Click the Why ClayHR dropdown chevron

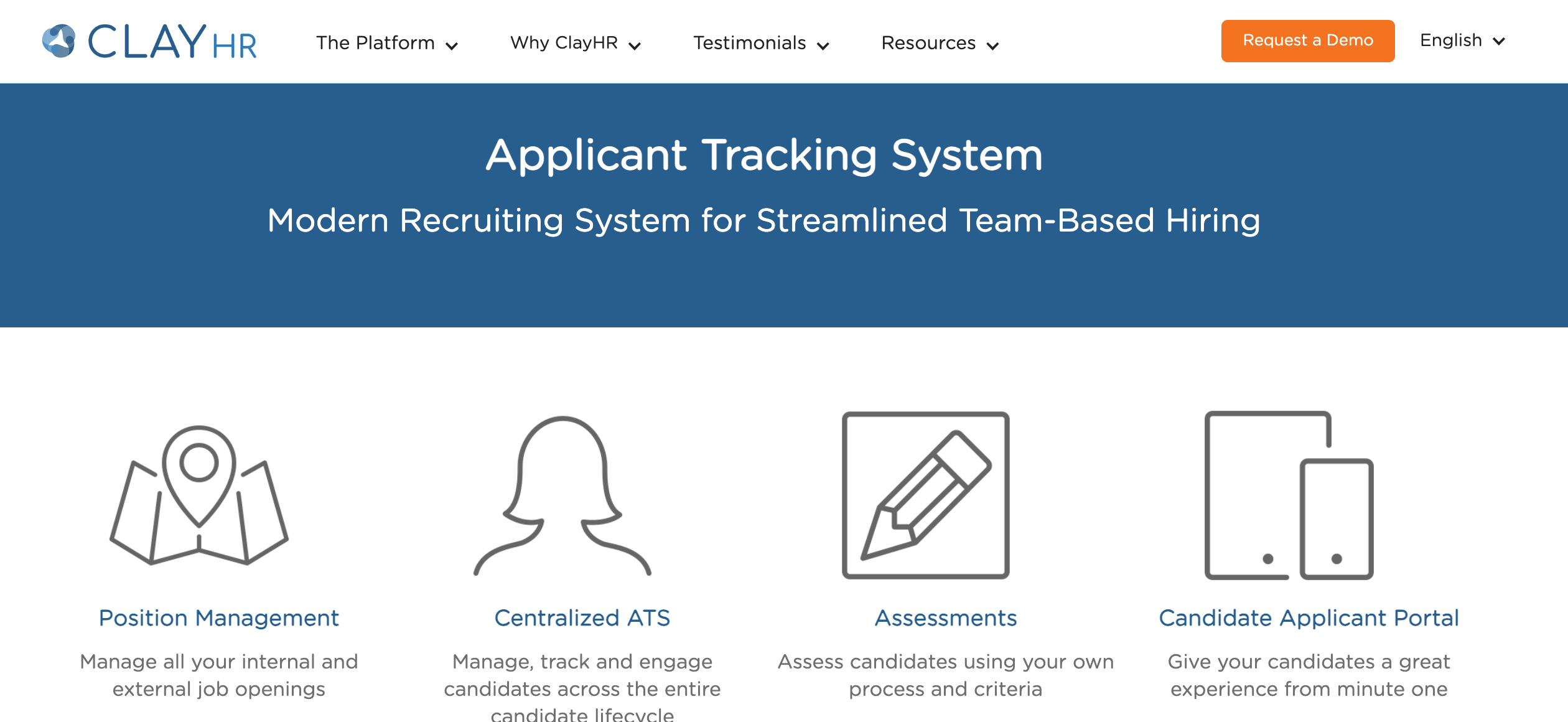pyautogui.click(x=635, y=45)
